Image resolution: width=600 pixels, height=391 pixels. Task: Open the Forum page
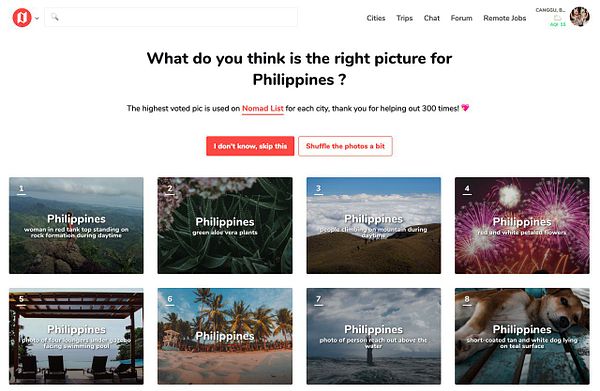pyautogui.click(x=461, y=18)
